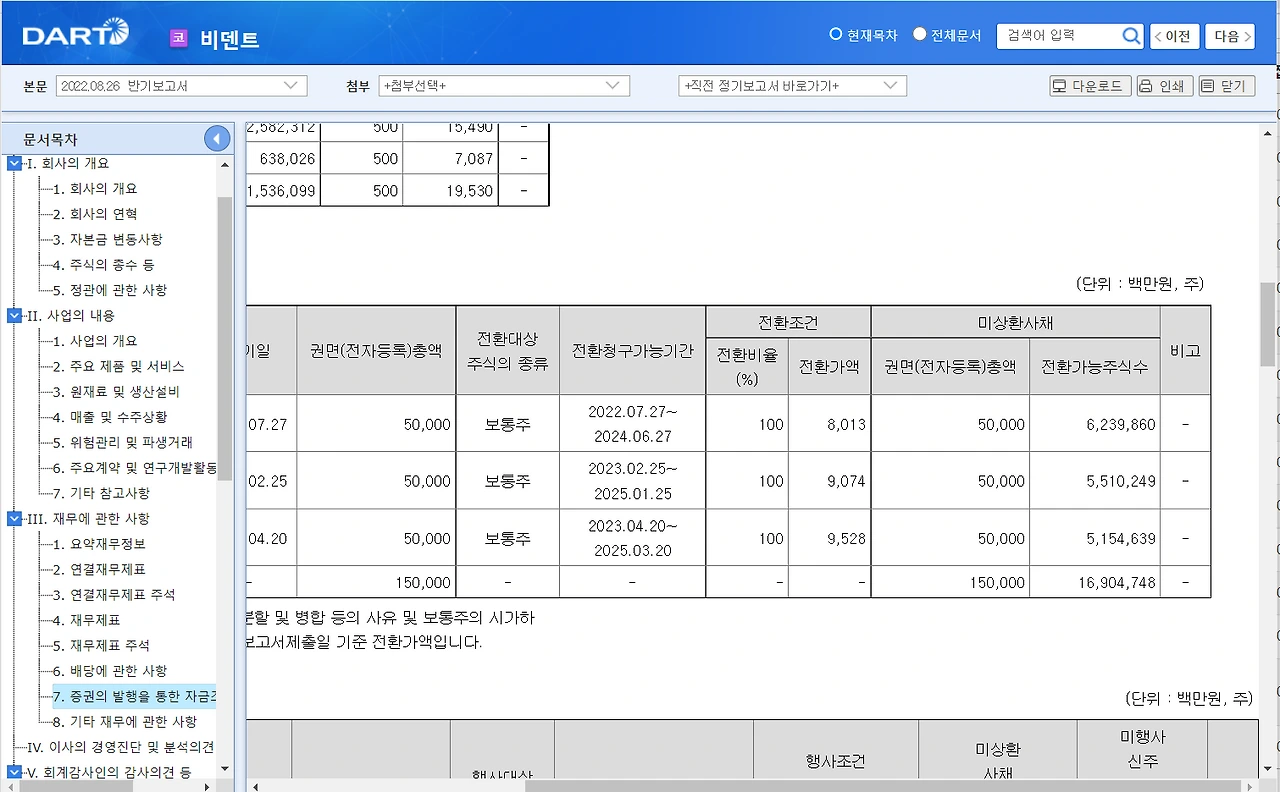Open 4. 매출 및 수주상황
The image size is (1280, 792).
pos(110,417)
